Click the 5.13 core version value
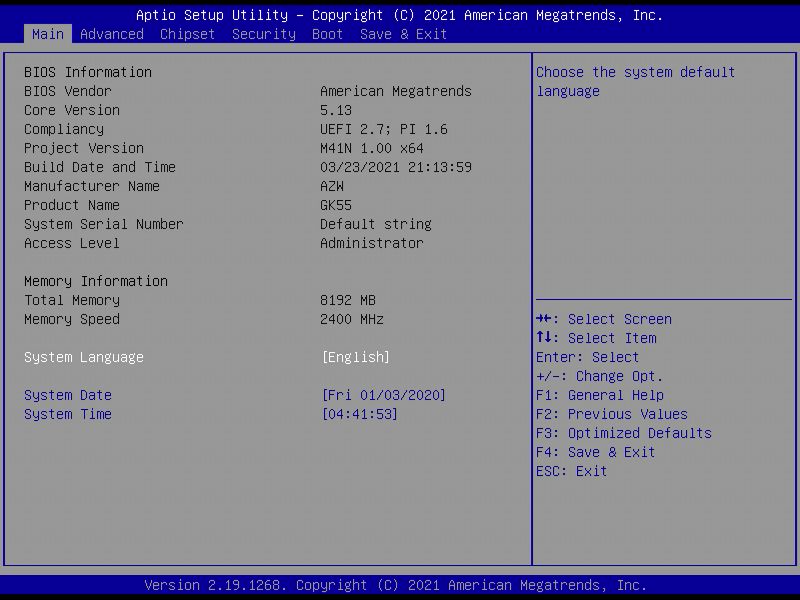This screenshot has height=600, width=800. (x=336, y=110)
